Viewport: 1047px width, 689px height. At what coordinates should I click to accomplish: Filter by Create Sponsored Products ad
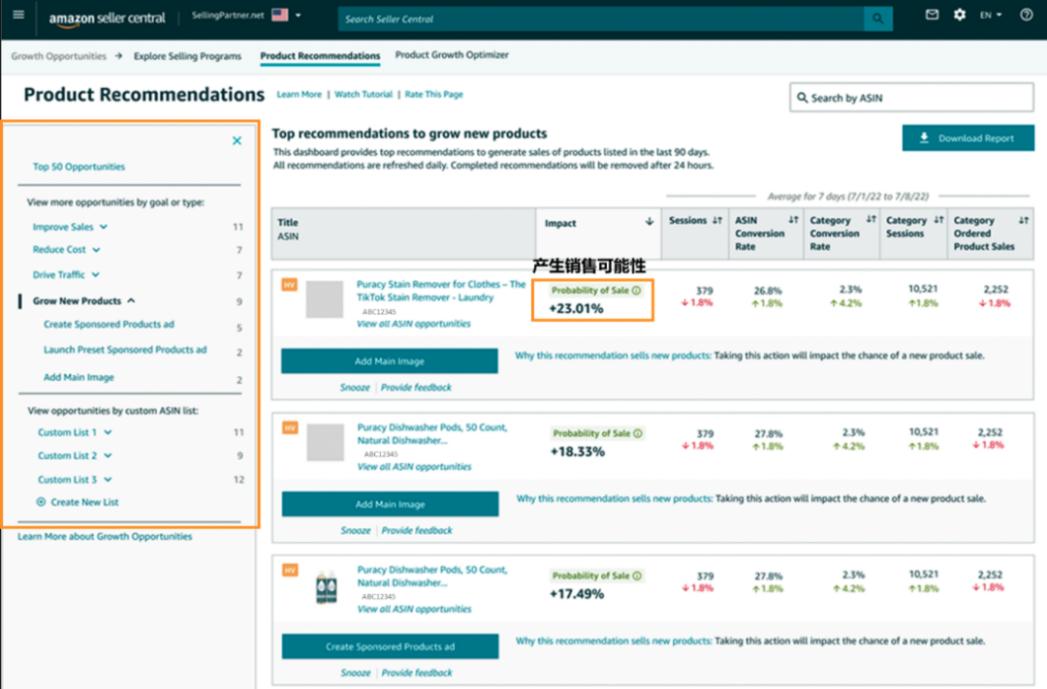pyautogui.click(x=109, y=324)
